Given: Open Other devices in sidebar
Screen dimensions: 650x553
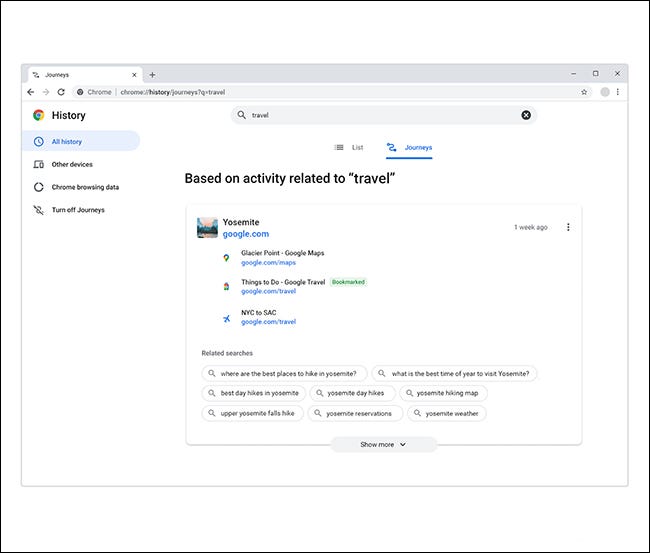Looking at the screenshot, I should pyautogui.click(x=71, y=164).
